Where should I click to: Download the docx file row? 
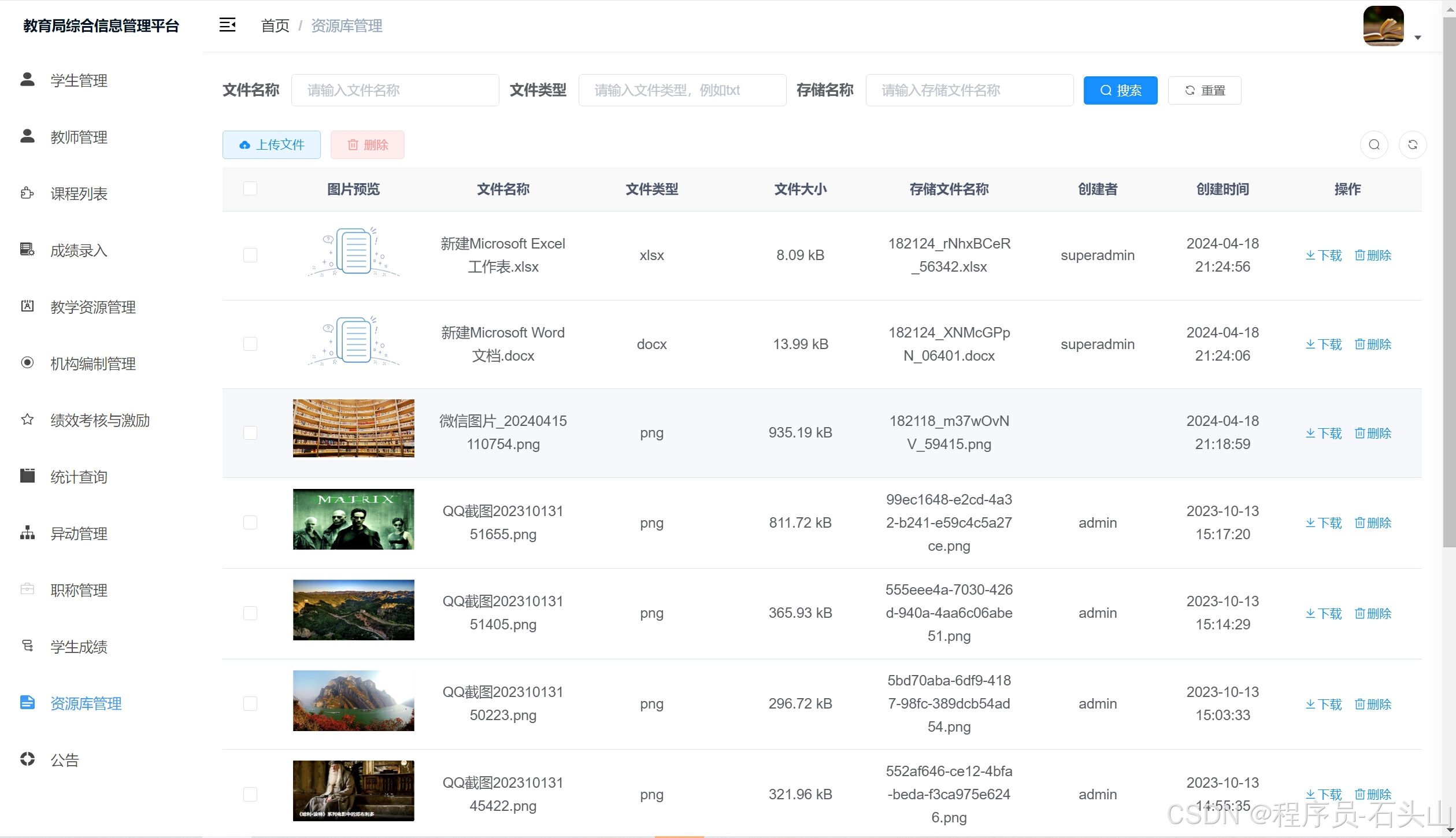coord(1324,344)
